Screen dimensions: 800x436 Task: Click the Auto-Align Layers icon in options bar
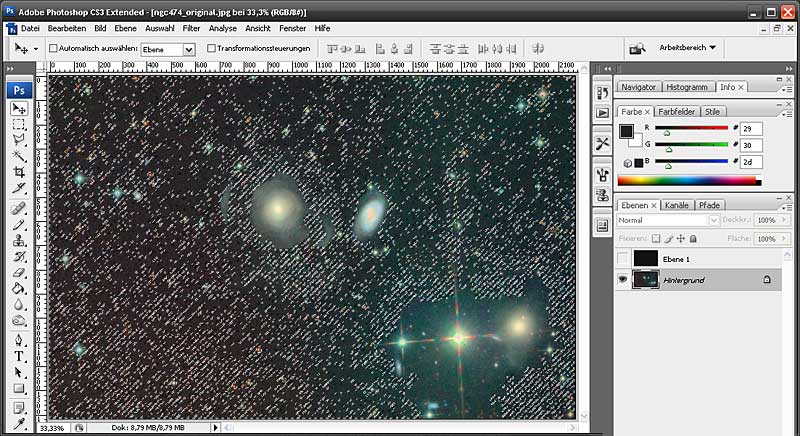537,48
